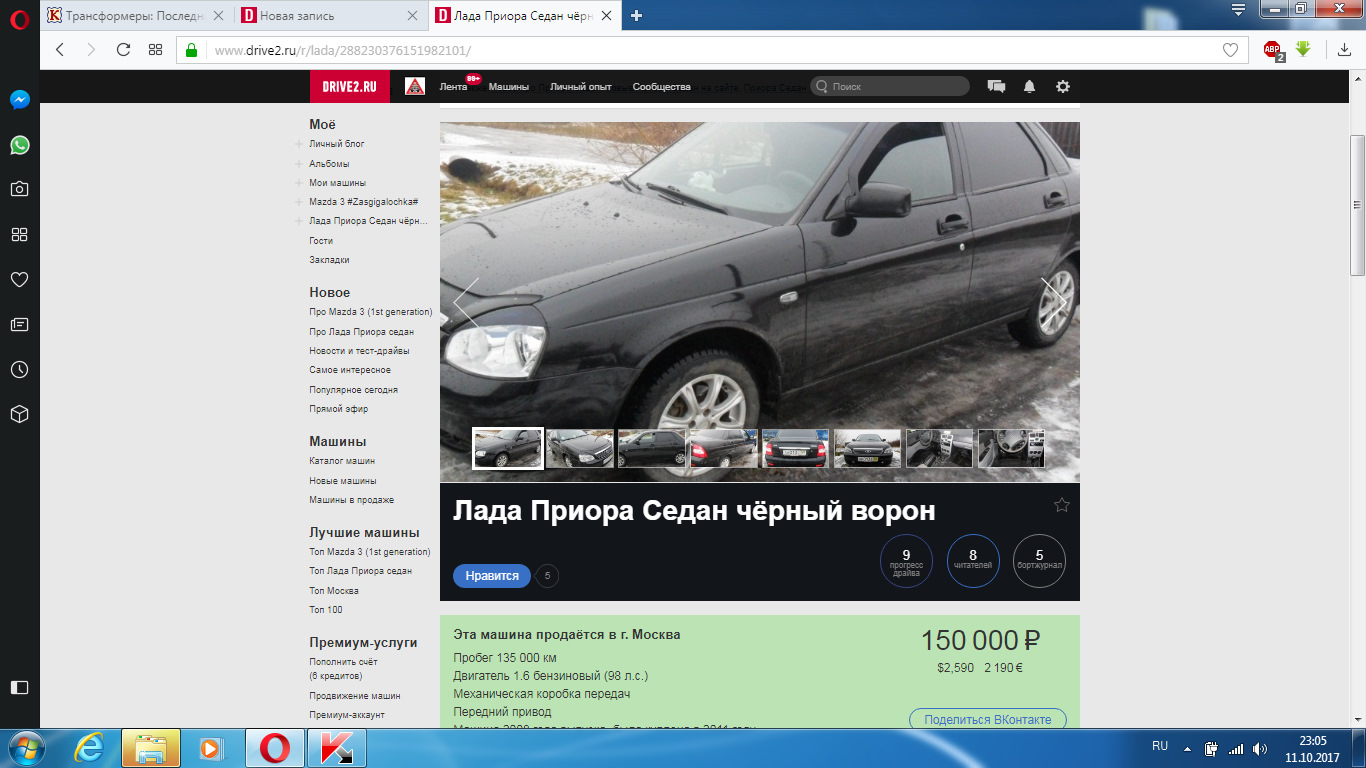Open Пополнить счёт link
Image resolution: width=1366 pixels, height=768 pixels.
tap(343, 662)
